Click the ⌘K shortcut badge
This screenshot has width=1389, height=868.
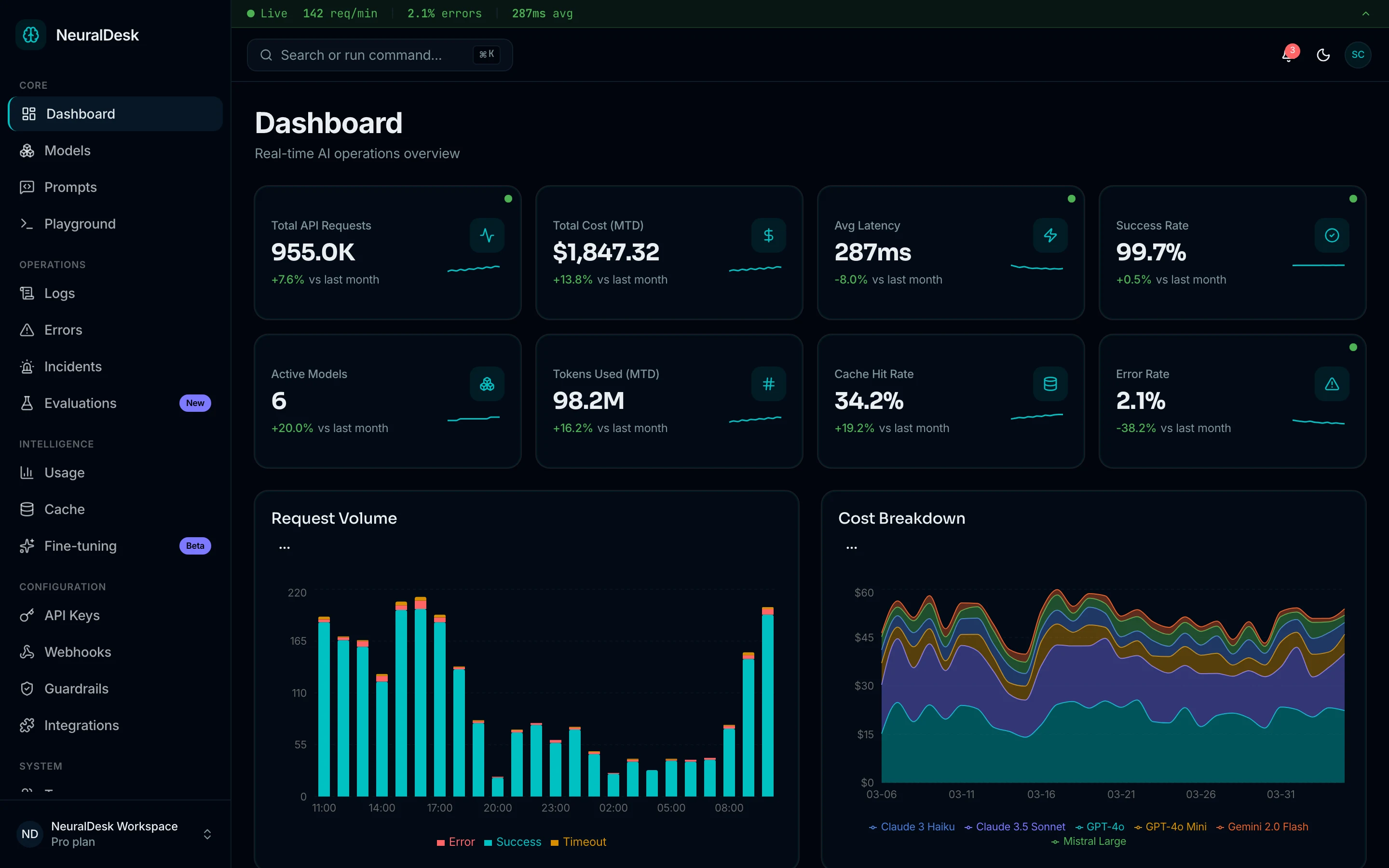click(486, 54)
